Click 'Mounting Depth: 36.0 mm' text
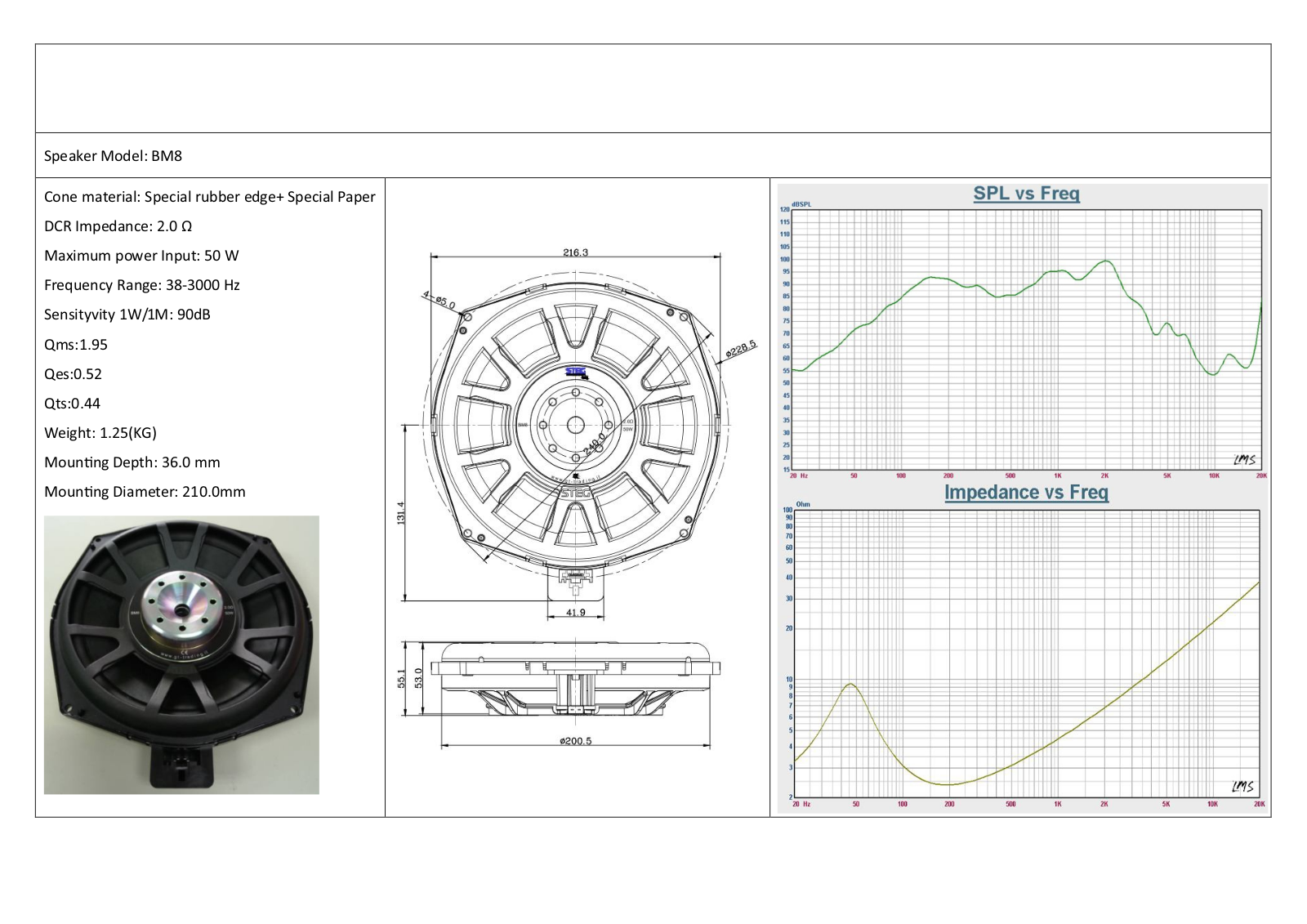Screen dimensions: 1307x924 point(132,462)
